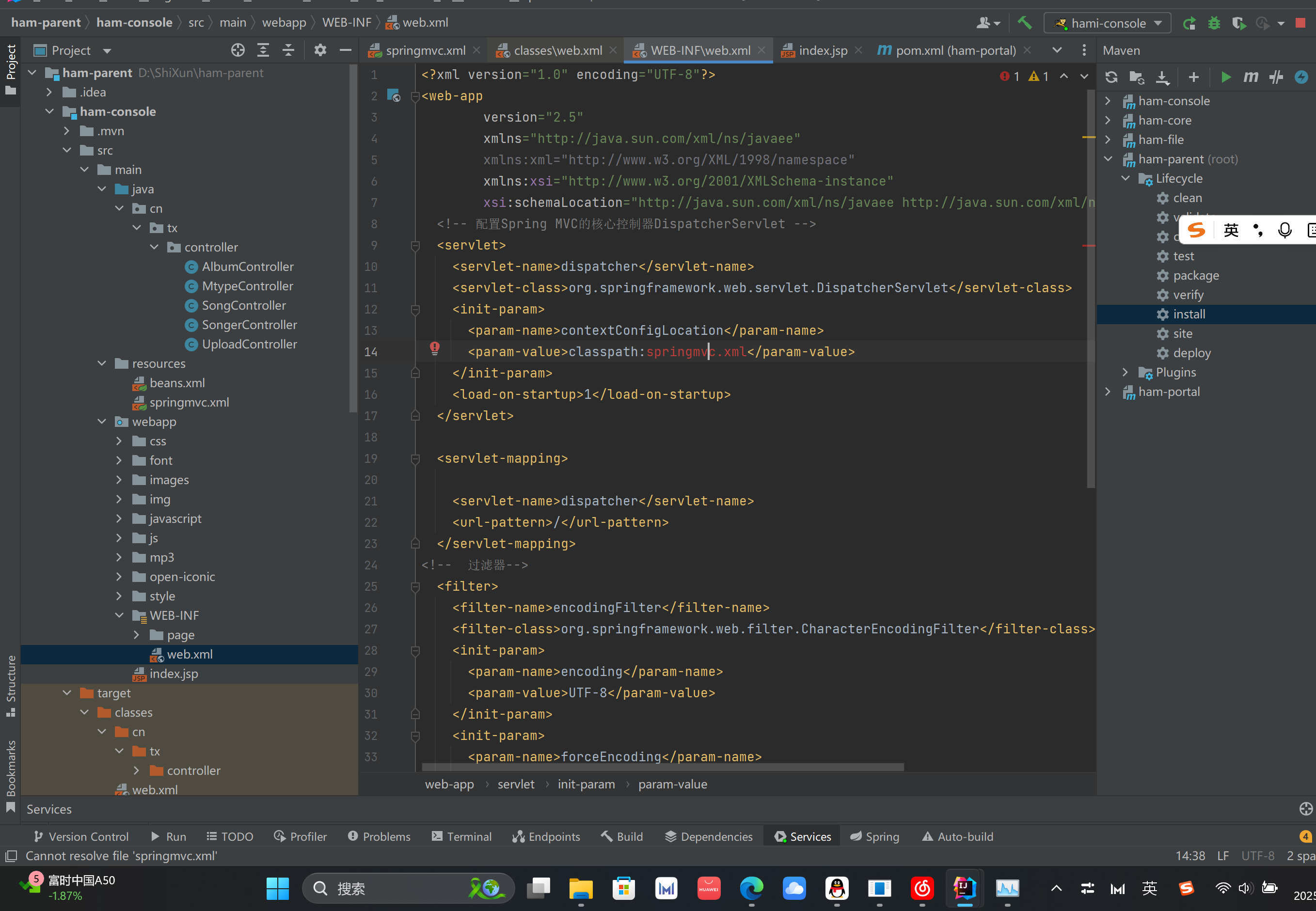Viewport: 1316px width, 911px height.
Task: Click the Build project hammer icon
Action: [x=1024, y=23]
